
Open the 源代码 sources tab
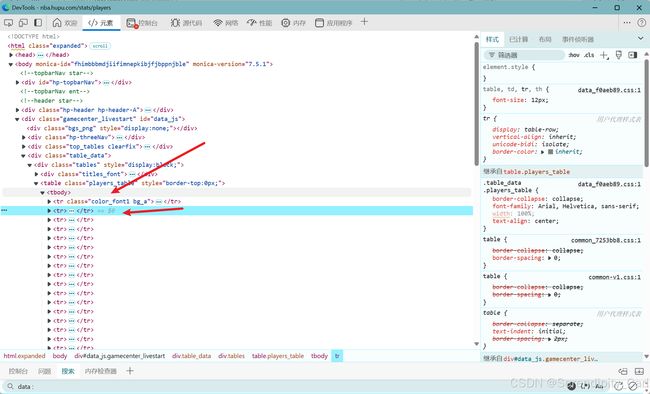point(186,23)
